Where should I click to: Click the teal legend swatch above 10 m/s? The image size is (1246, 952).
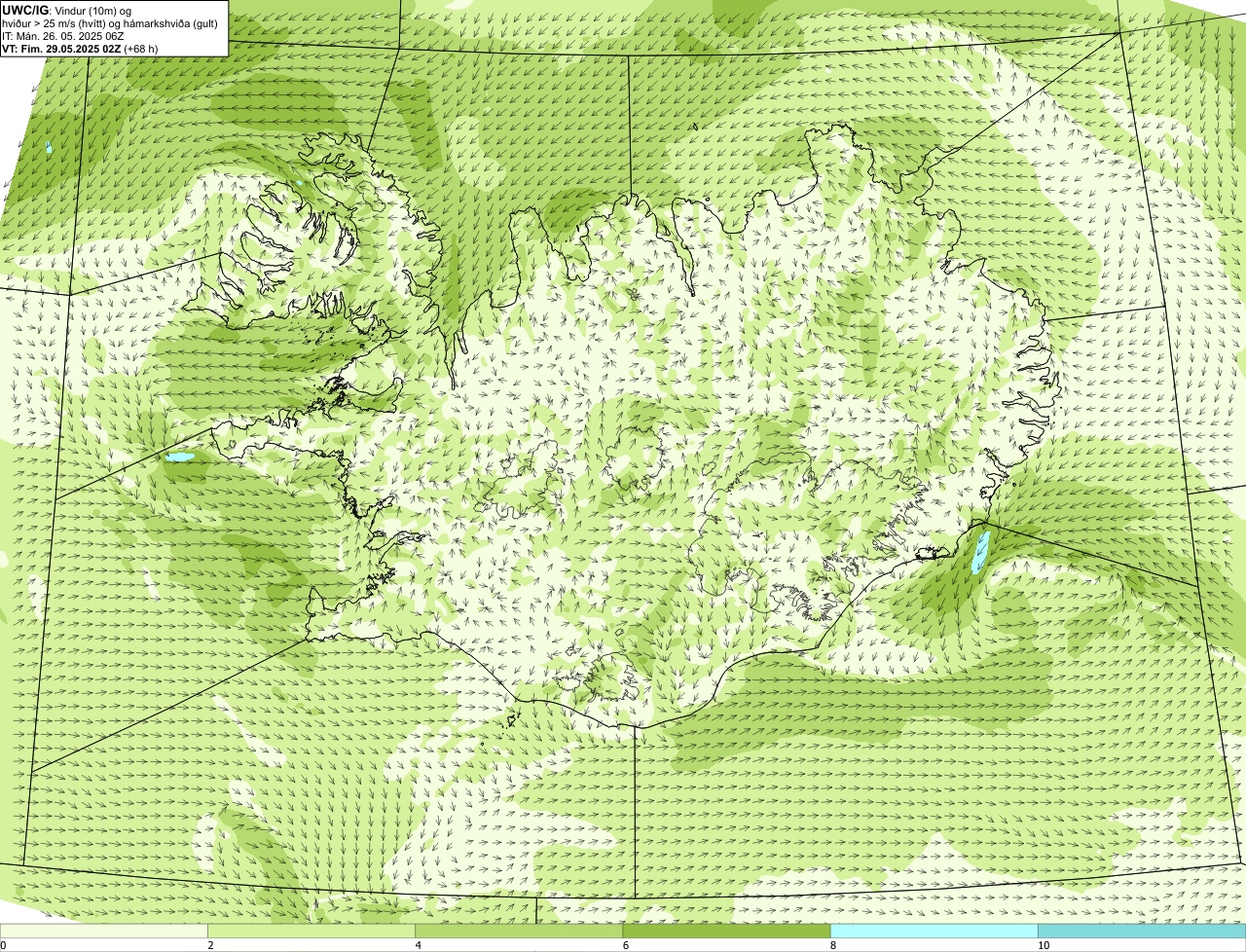tap(1142, 932)
